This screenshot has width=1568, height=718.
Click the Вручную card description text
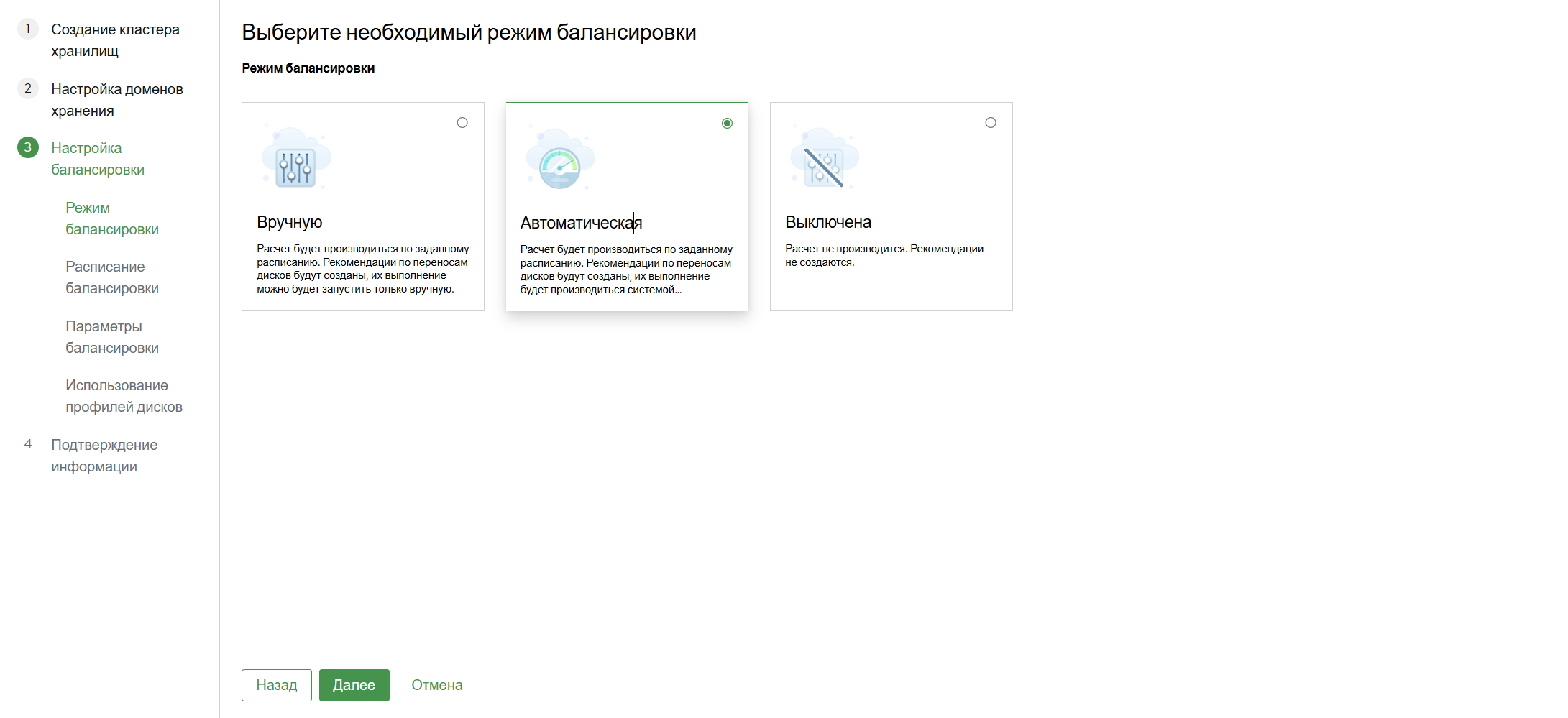coord(363,269)
